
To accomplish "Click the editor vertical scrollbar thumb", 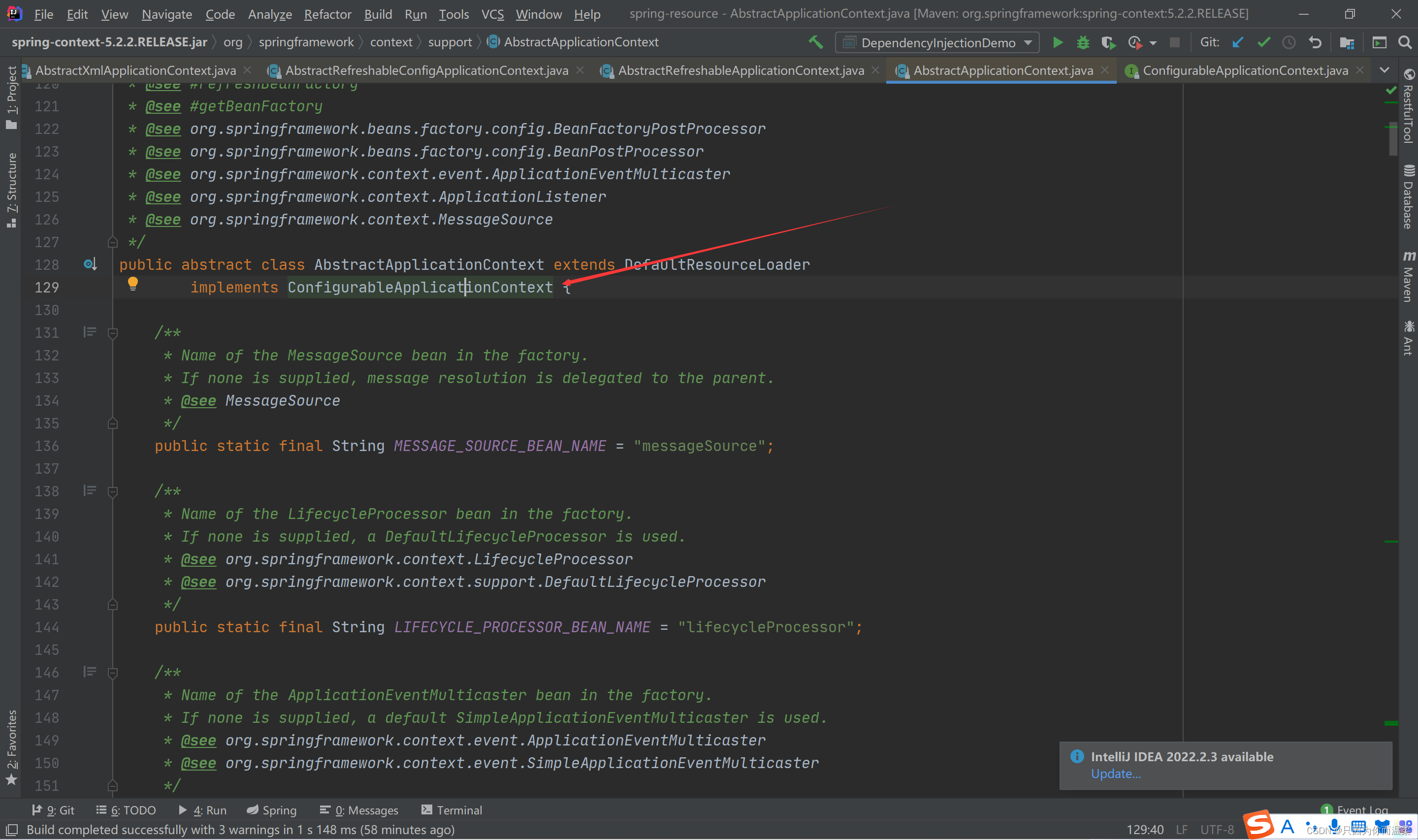I will tap(1392, 139).
